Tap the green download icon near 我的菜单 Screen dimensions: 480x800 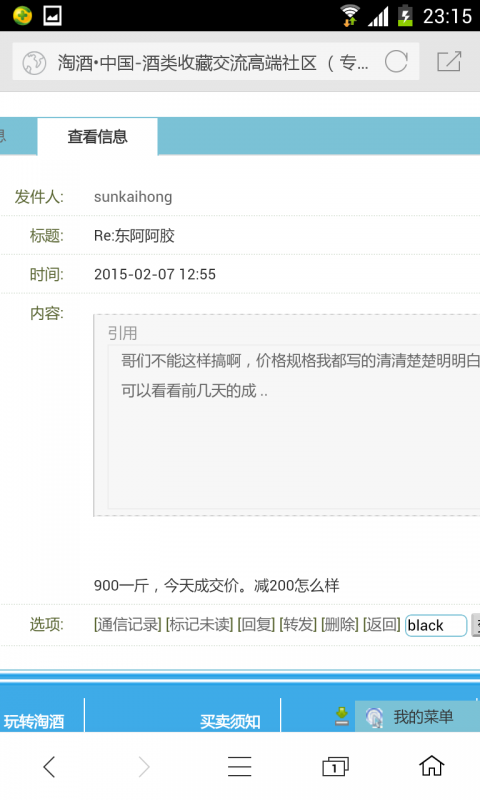click(342, 716)
